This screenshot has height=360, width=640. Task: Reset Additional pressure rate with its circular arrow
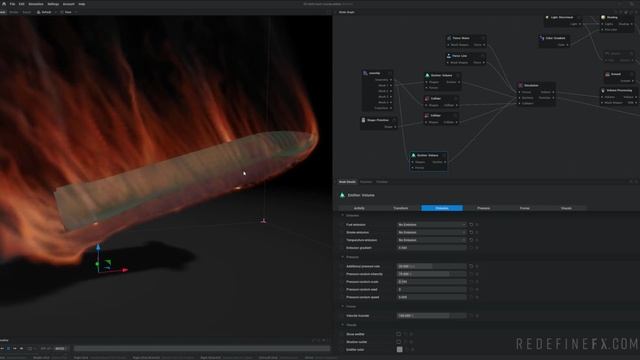[x=471, y=266]
